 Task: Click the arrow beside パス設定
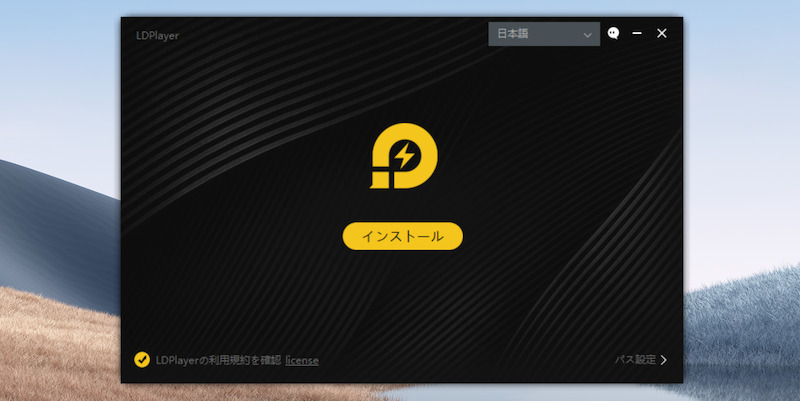tap(664, 359)
